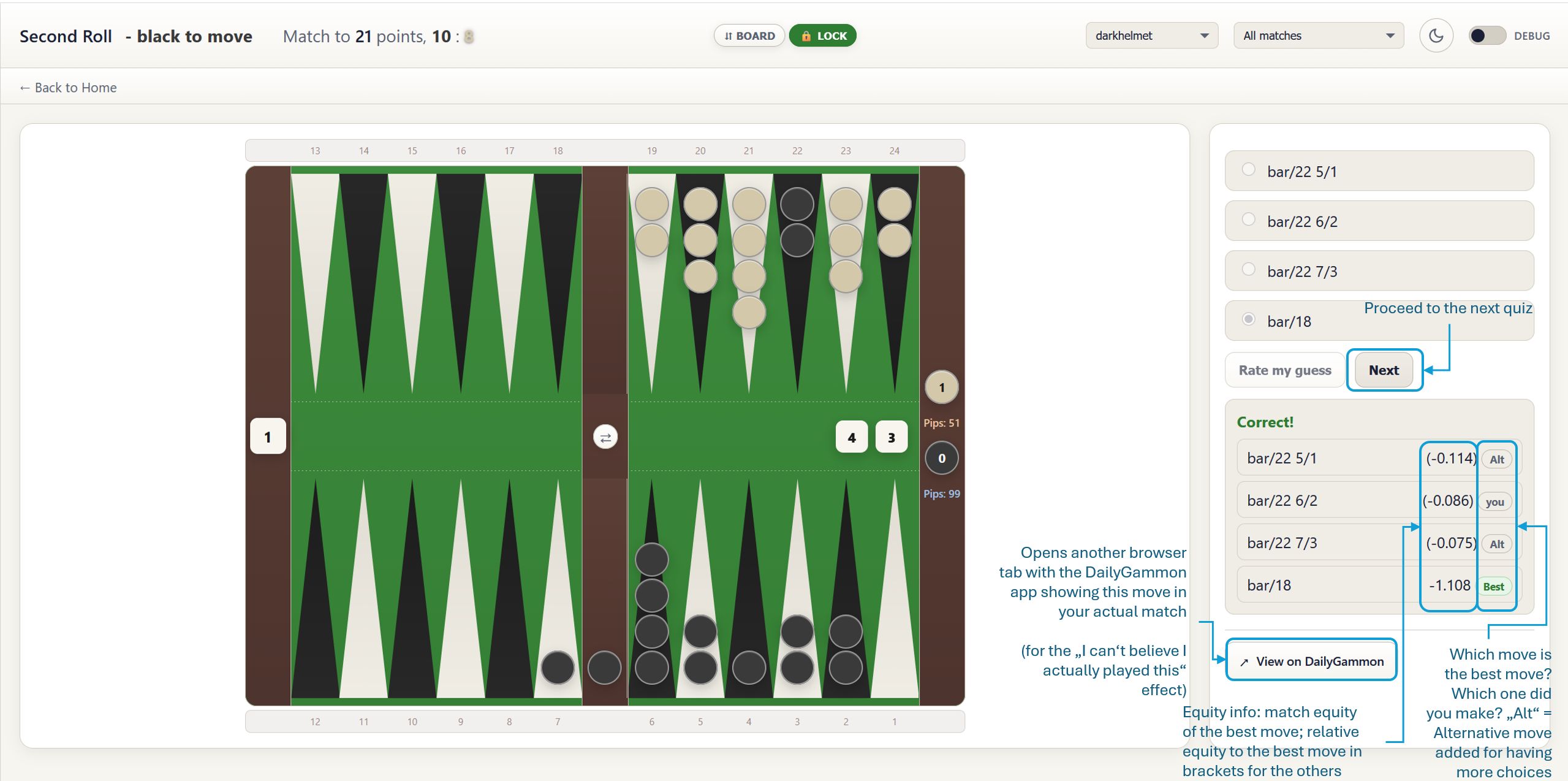The image size is (1568, 781).
Task: Click the swap board direction icon on the bar
Action: click(605, 437)
